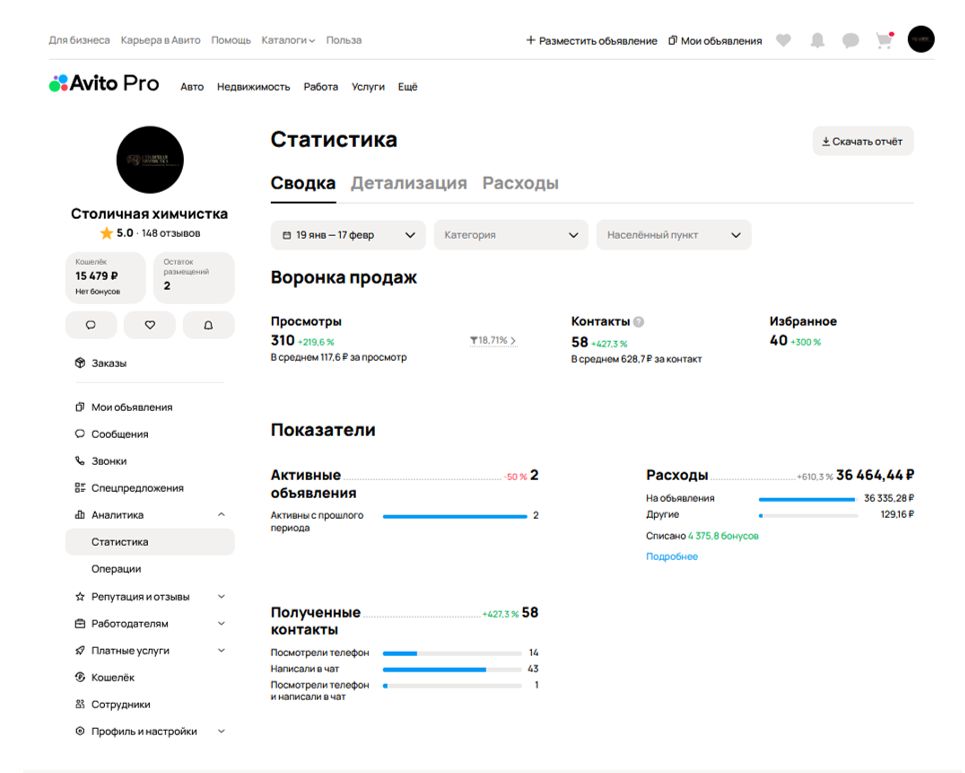Open Мои объявления in top header
965x773 pixels.
click(715, 41)
